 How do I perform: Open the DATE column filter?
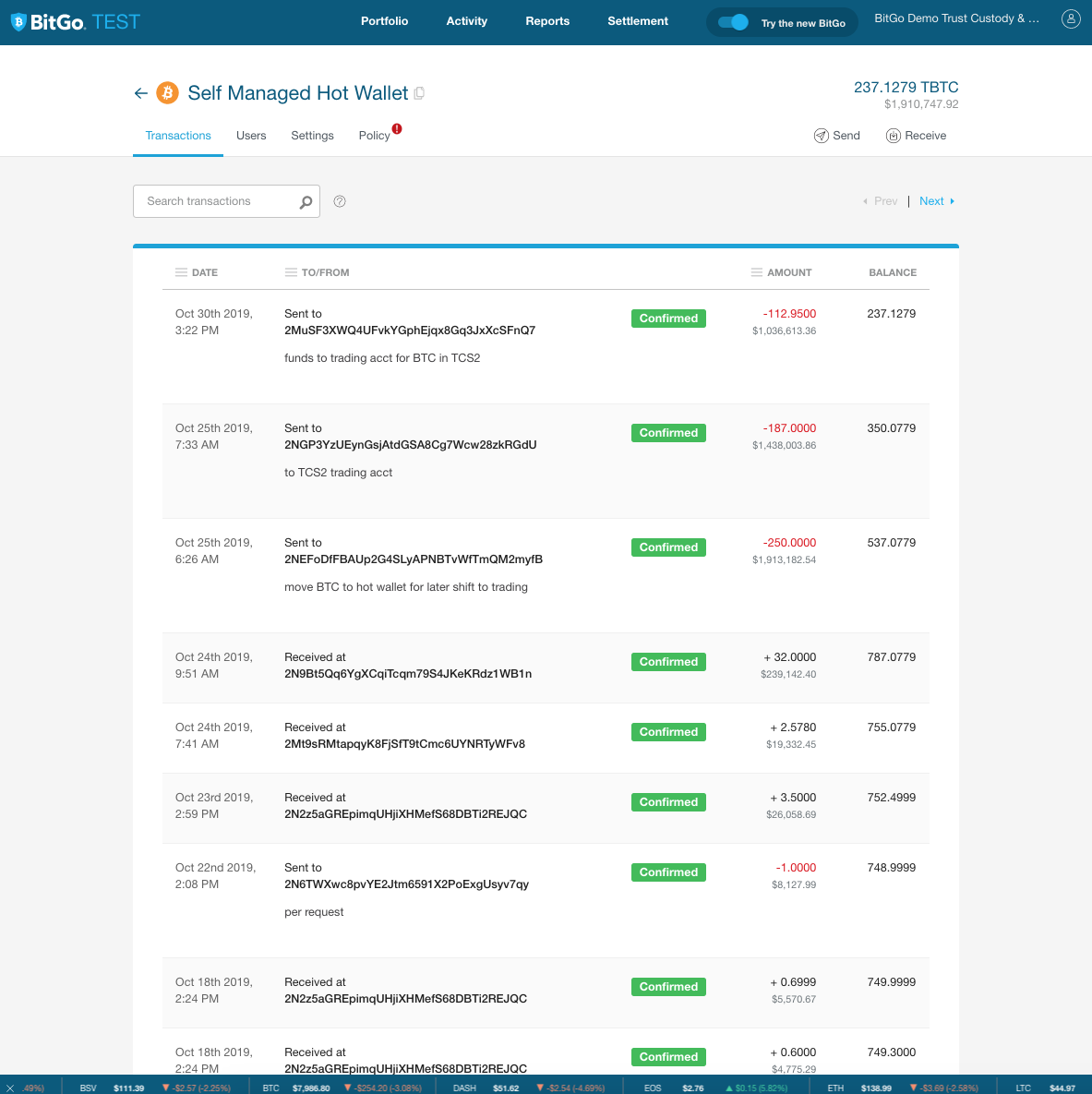182,272
